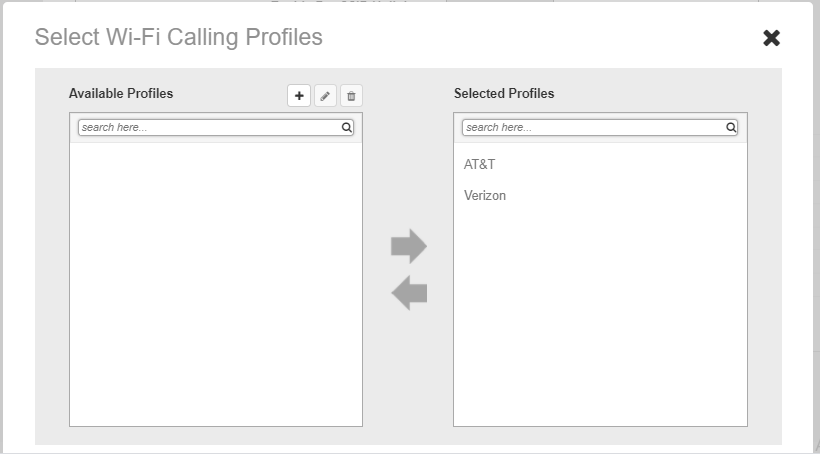Click the Selected Profiles search magnifier icon
Viewport: 820px width, 459px height.
tap(731, 128)
